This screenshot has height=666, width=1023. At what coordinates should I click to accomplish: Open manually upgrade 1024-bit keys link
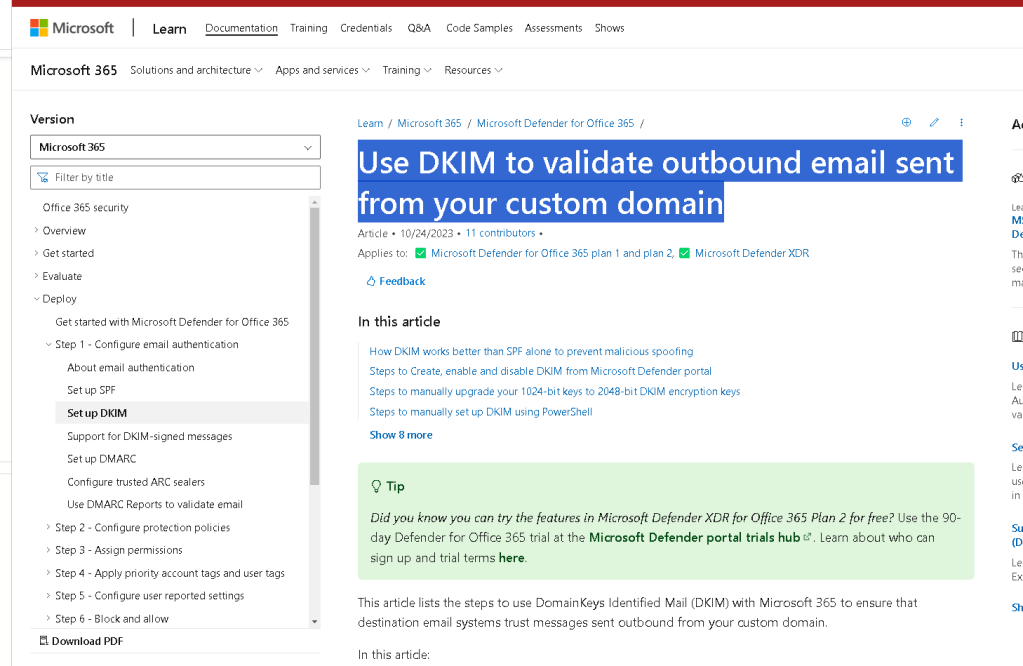(555, 391)
